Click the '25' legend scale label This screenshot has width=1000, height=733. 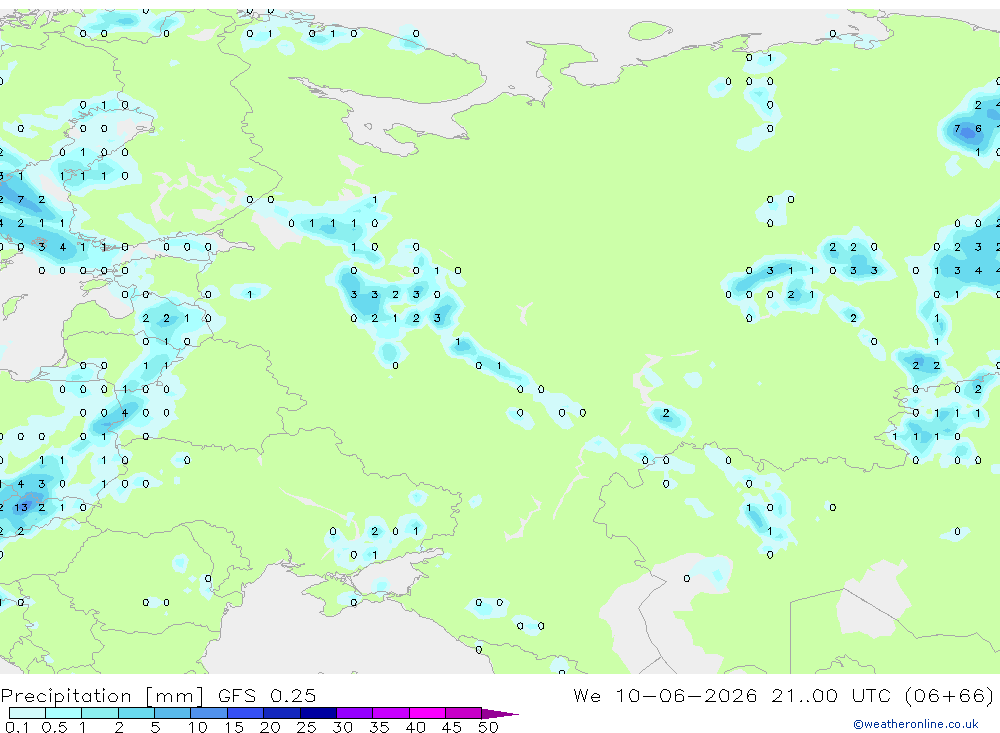point(307,727)
